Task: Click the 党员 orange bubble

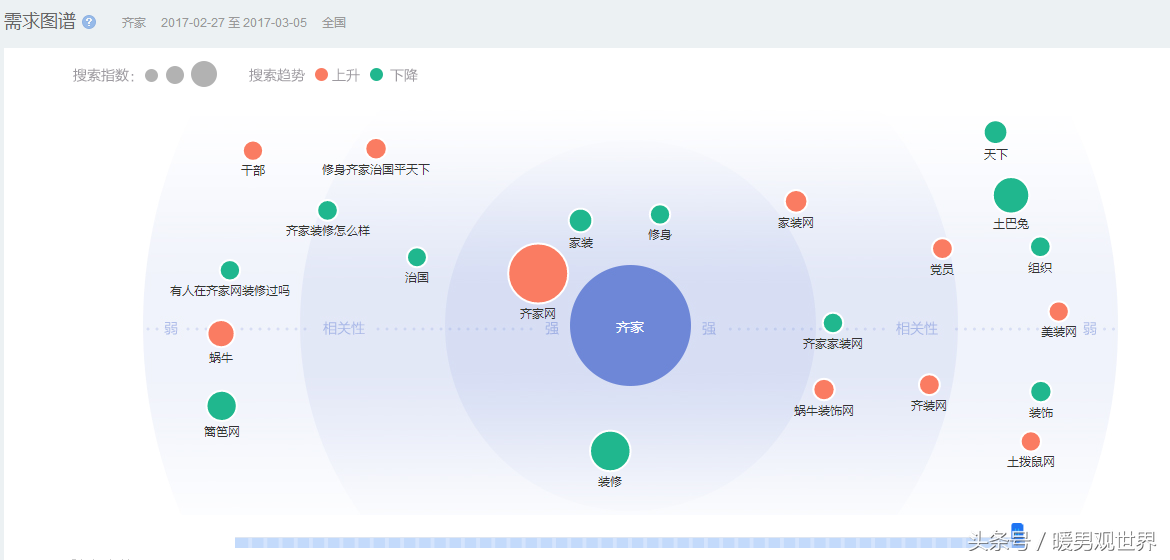Action: click(942, 249)
